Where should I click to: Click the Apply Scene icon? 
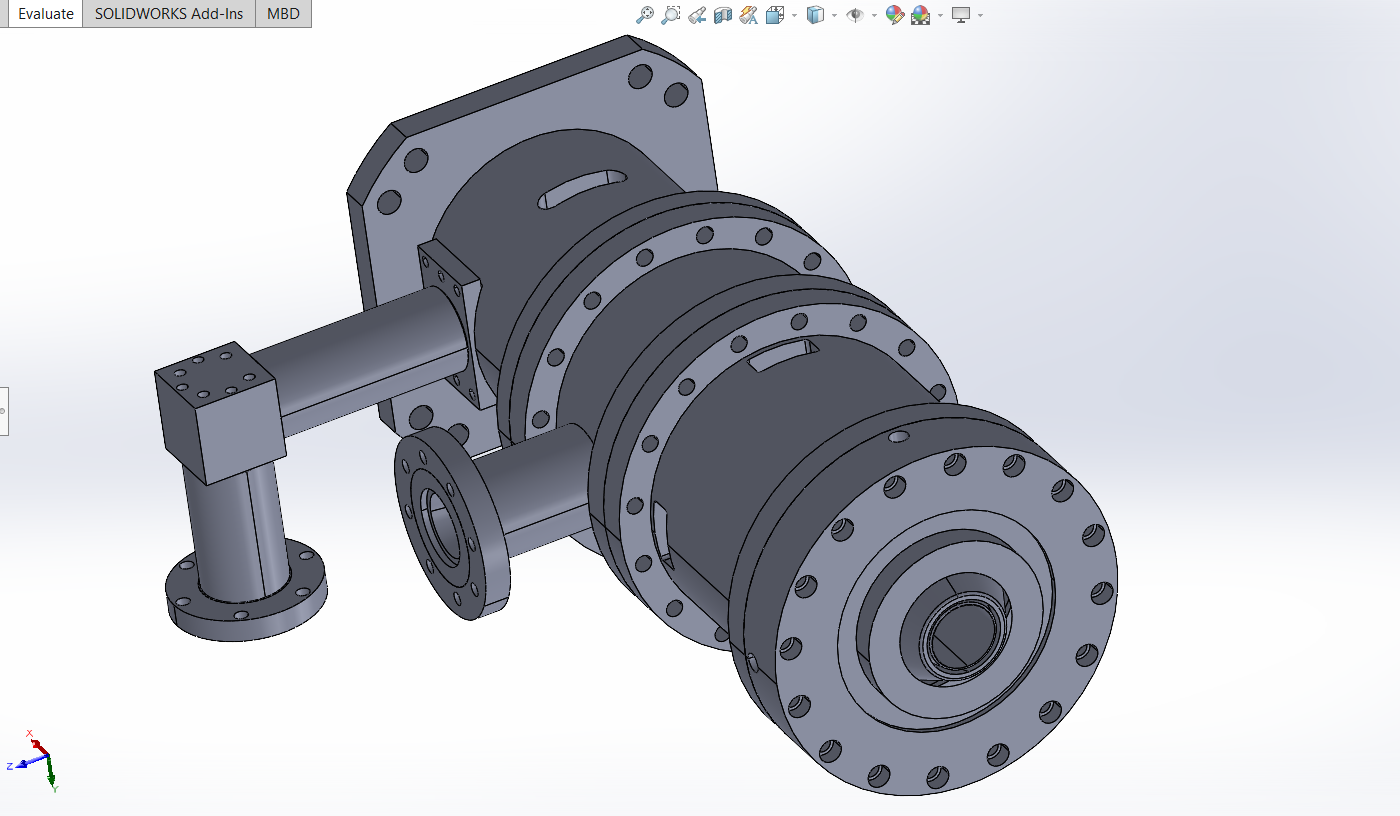click(x=921, y=15)
